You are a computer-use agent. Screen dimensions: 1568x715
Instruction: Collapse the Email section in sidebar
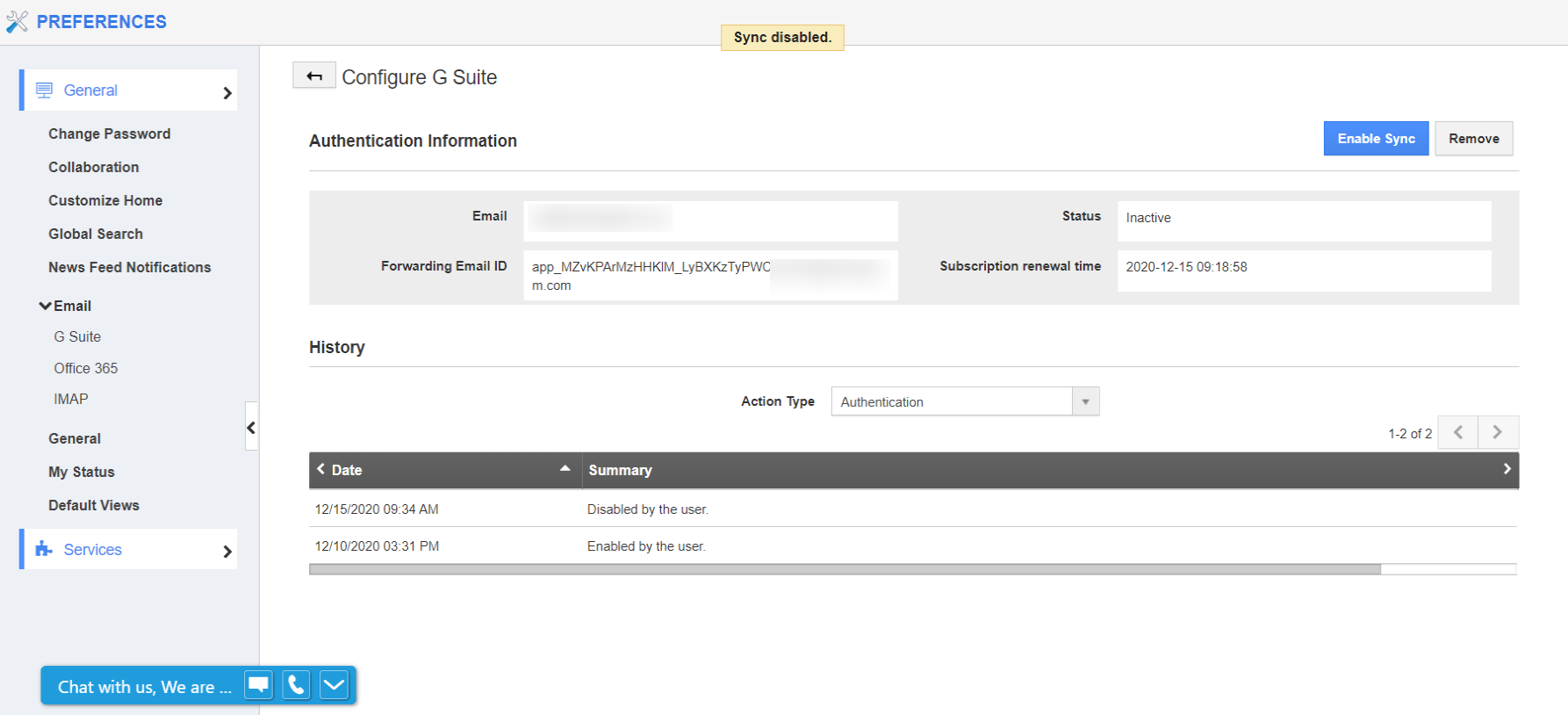click(x=46, y=306)
